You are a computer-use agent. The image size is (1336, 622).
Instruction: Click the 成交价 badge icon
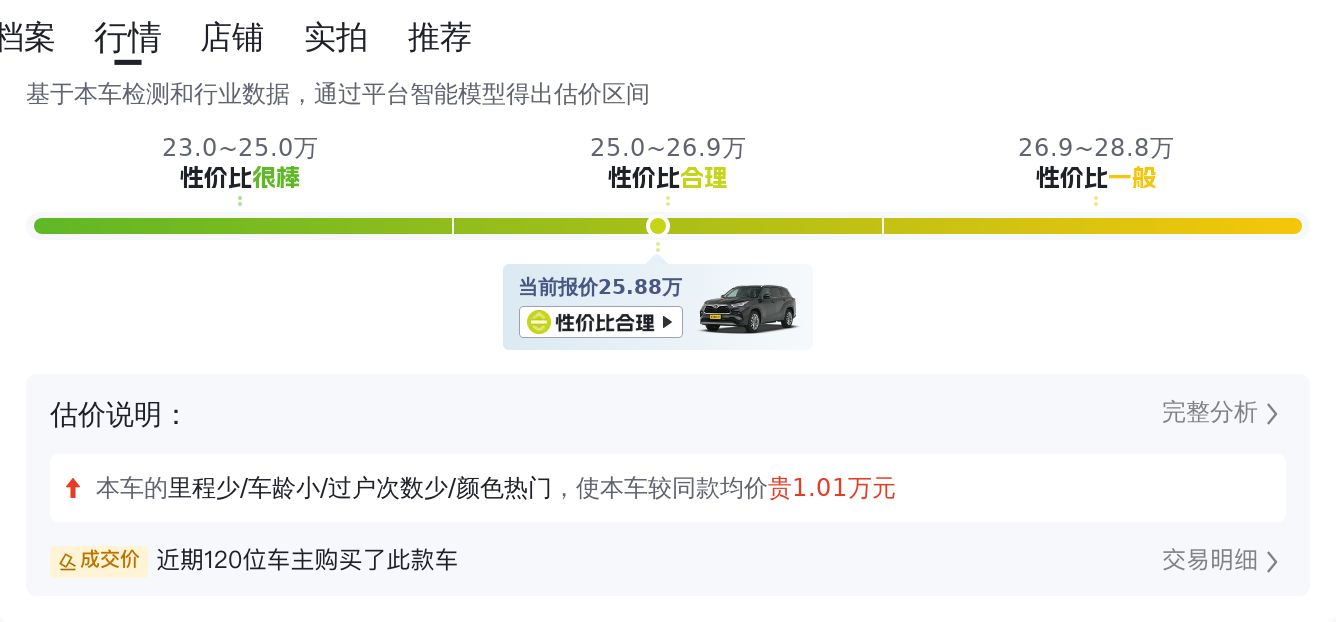67,561
